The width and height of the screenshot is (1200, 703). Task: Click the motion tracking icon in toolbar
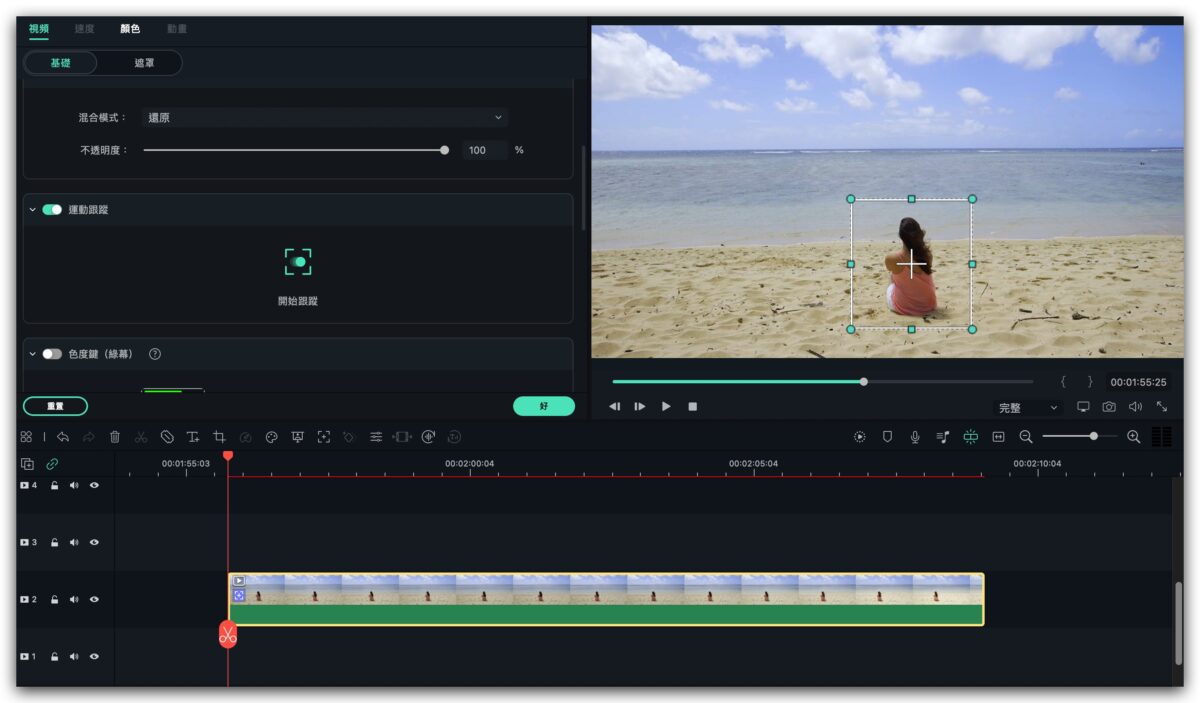[x=323, y=437]
